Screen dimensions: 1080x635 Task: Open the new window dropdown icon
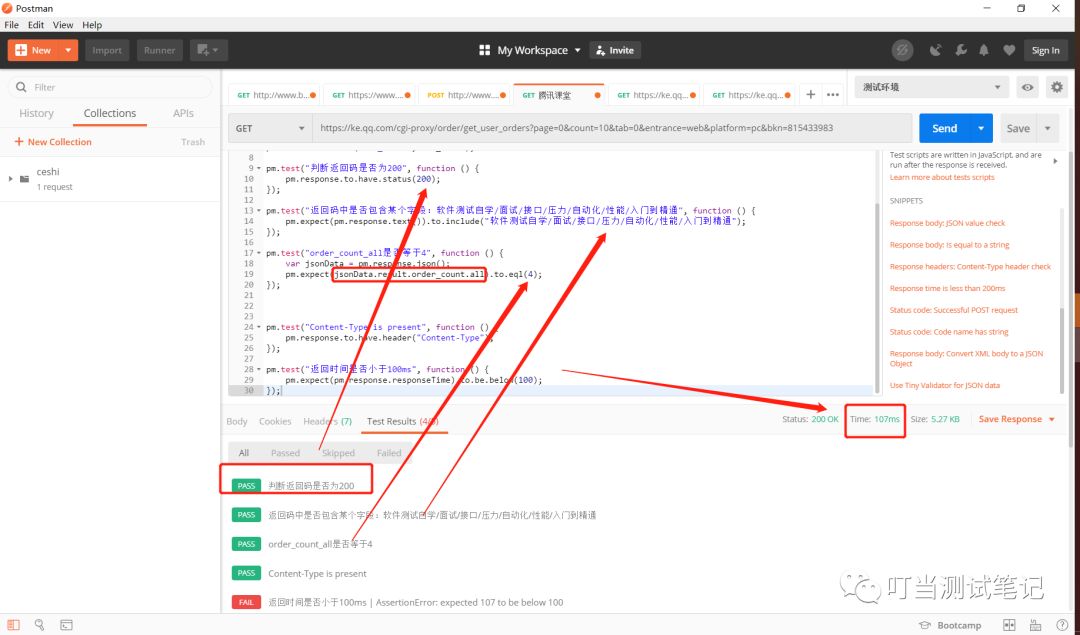point(208,50)
